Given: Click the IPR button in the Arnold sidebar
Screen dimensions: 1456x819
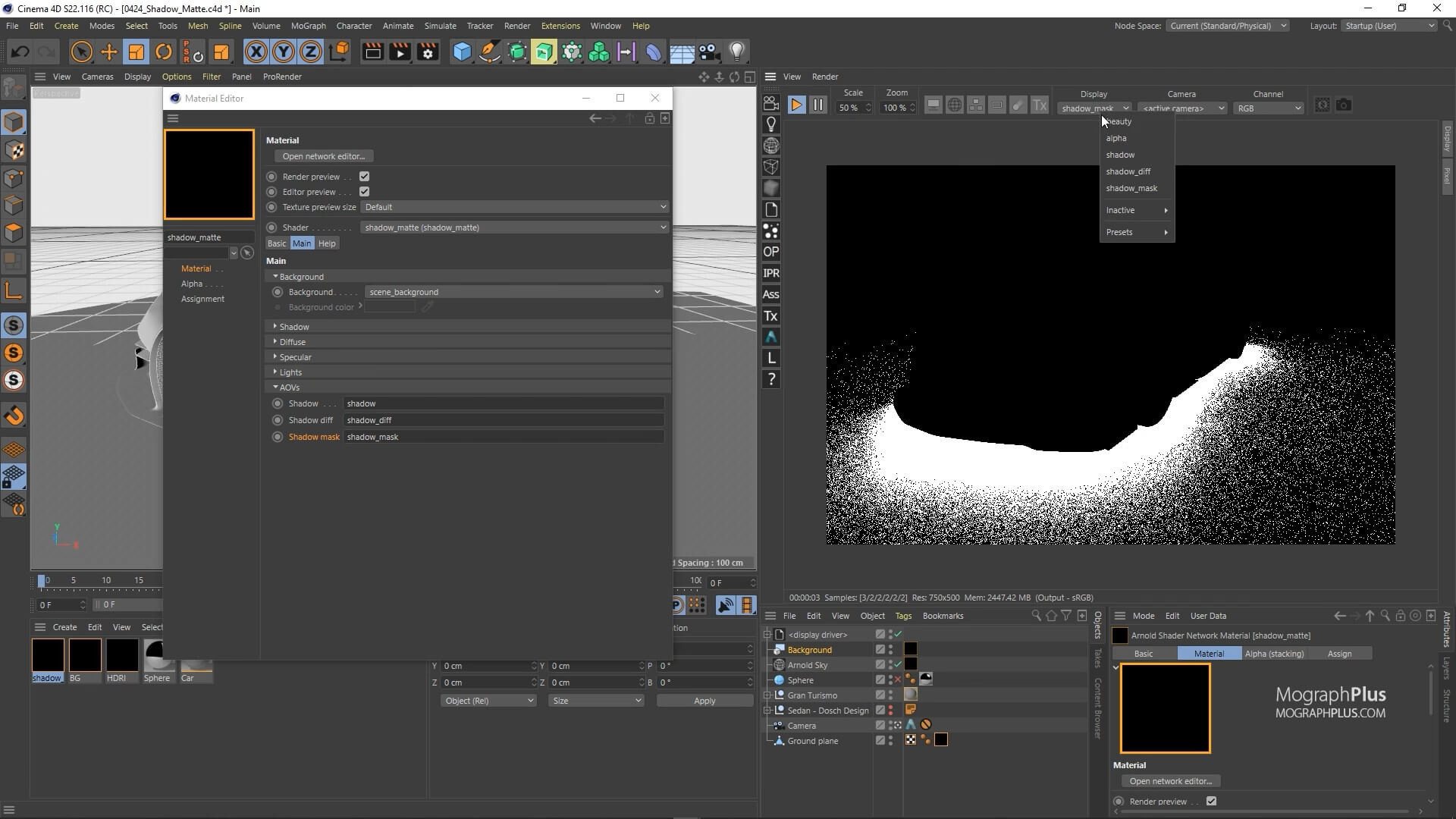Looking at the screenshot, I should coord(770,274).
